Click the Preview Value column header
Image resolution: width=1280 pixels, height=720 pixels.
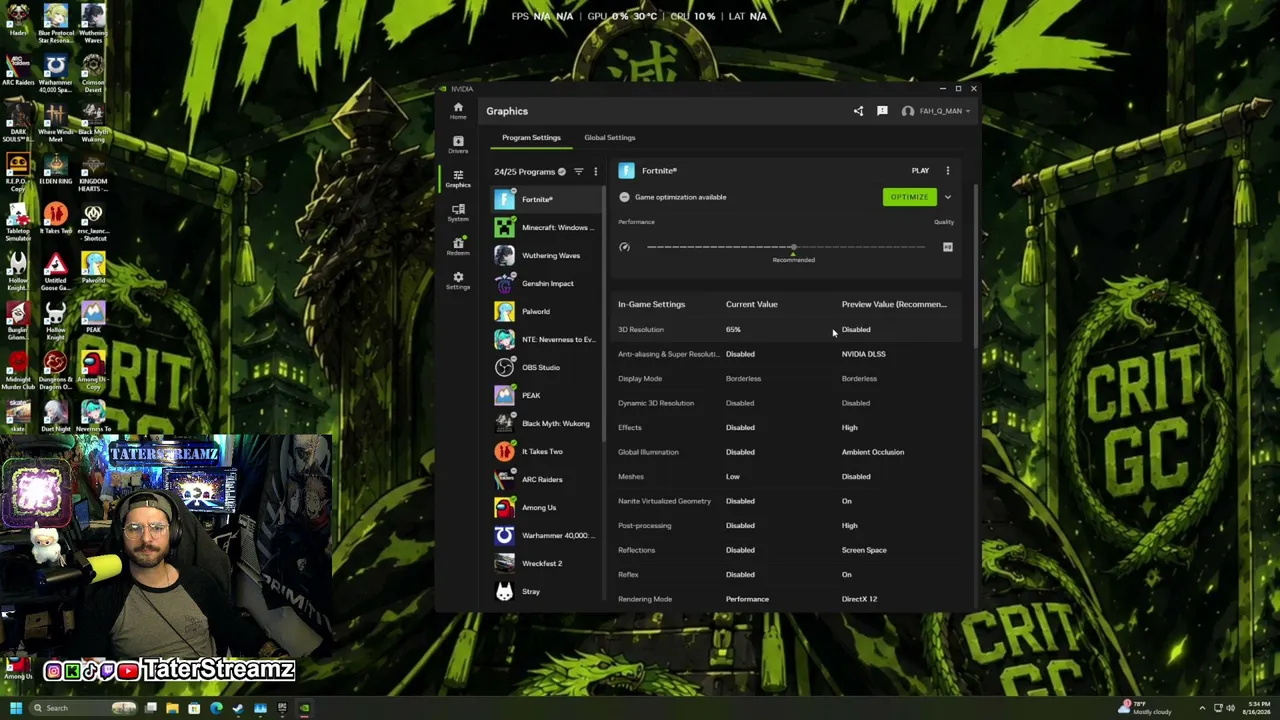pos(894,304)
